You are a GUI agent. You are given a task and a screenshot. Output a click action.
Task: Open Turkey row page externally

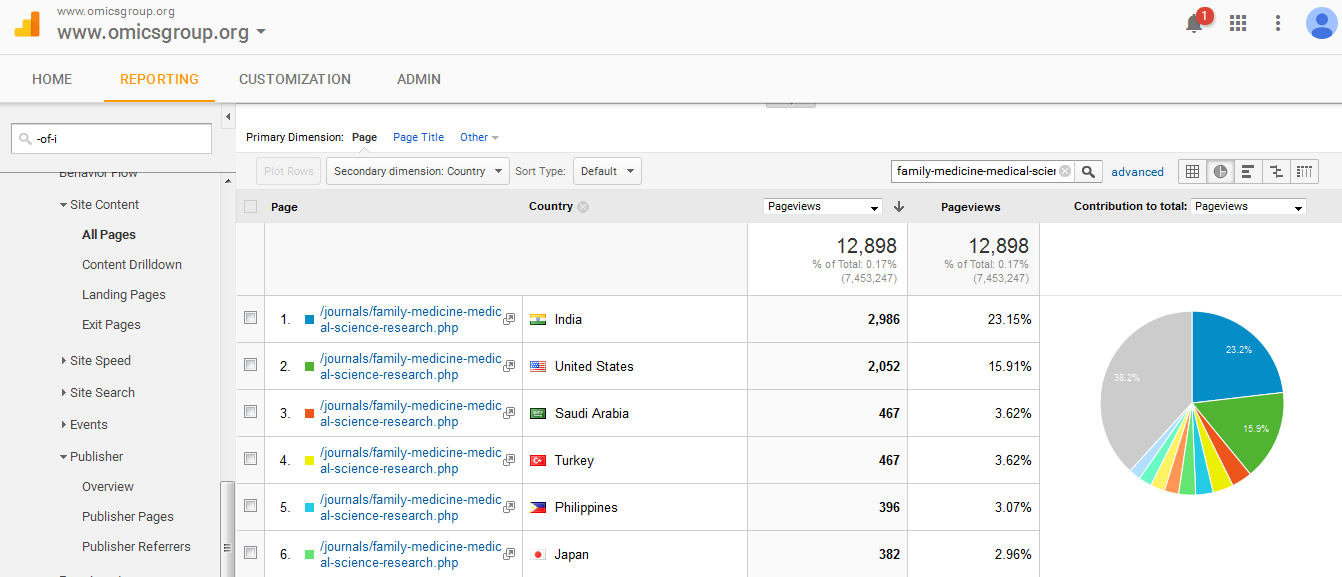point(509,460)
